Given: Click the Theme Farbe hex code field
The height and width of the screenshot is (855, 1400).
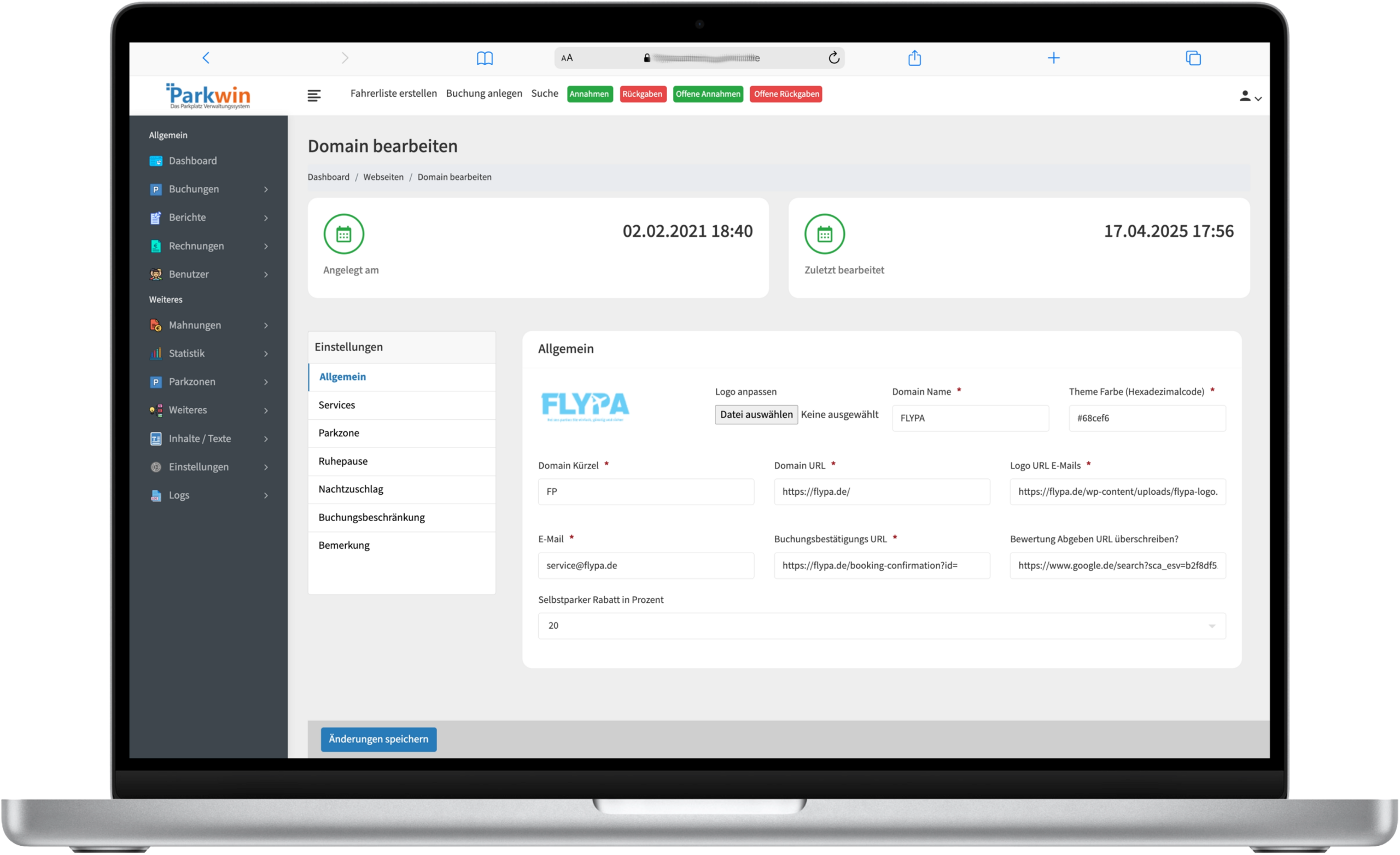Looking at the screenshot, I should coord(1147,418).
